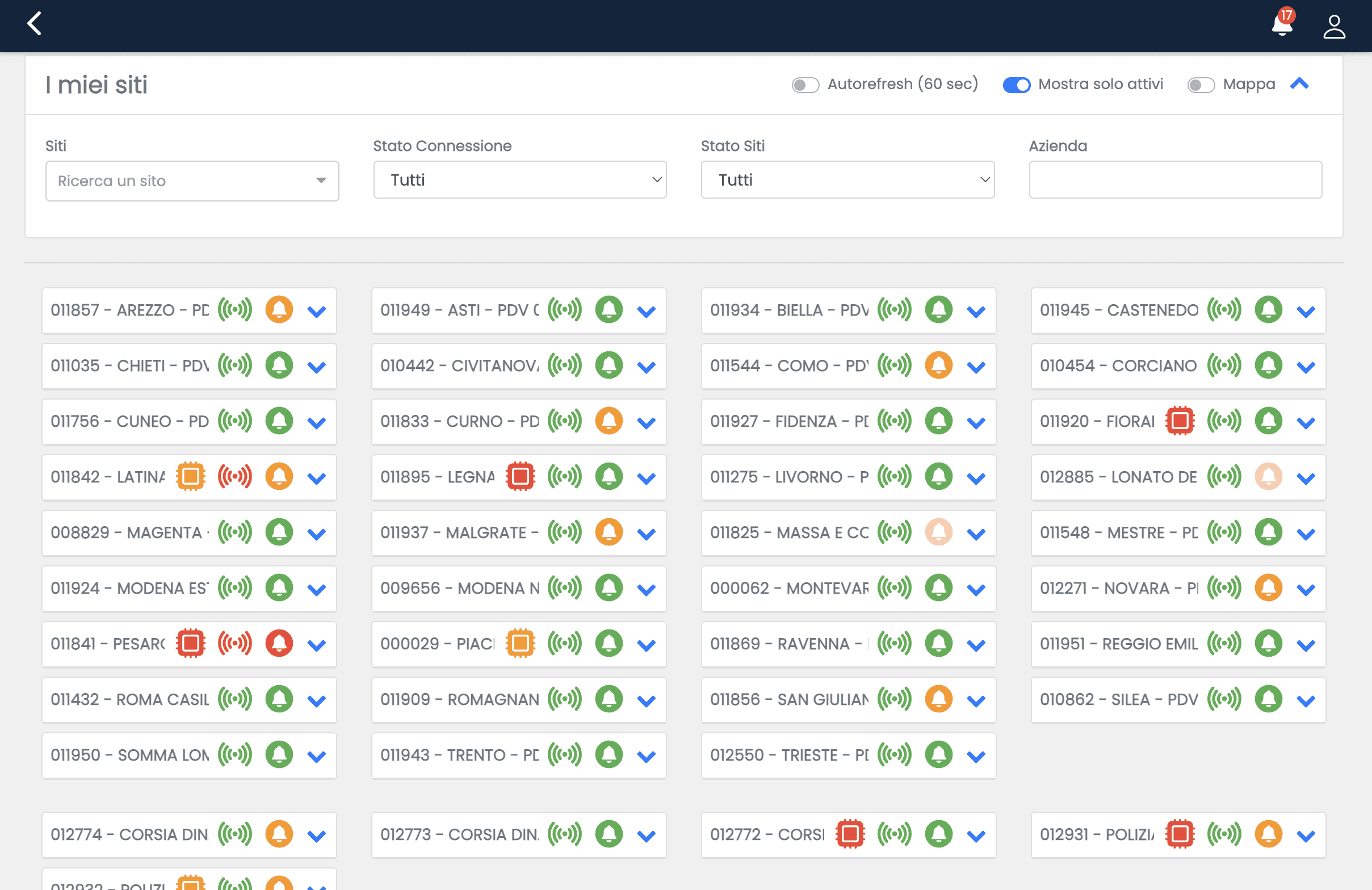Viewport: 1372px width, 890px height.
Task: Select site 011275 - LIVORNO text
Action: (789, 477)
